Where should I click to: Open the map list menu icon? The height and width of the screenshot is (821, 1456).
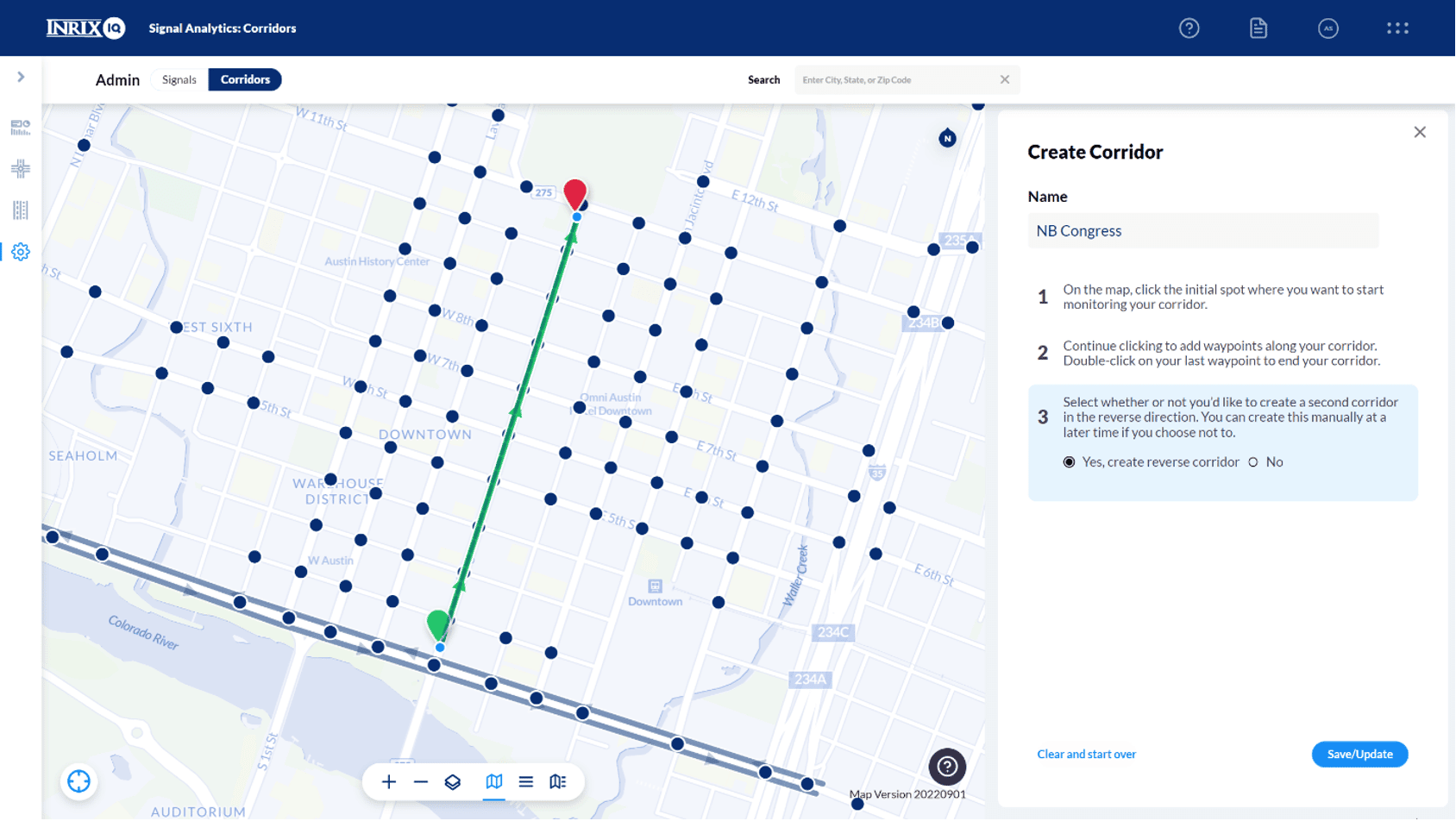pyautogui.click(x=526, y=782)
